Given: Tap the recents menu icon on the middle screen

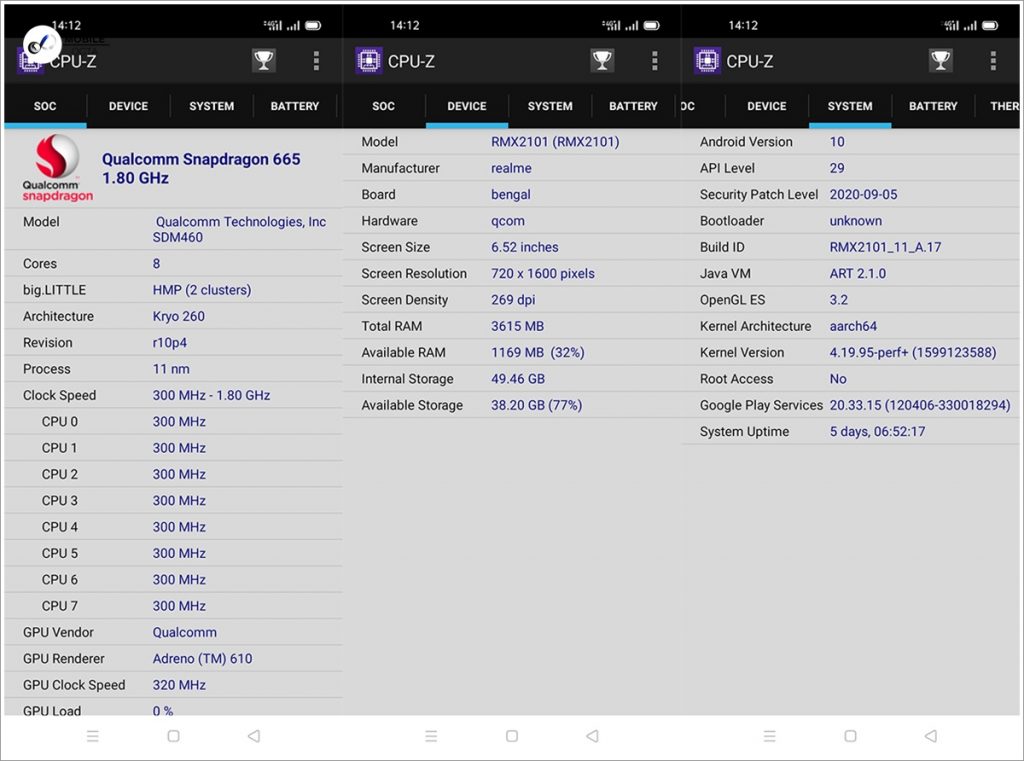Looking at the screenshot, I should [x=431, y=736].
